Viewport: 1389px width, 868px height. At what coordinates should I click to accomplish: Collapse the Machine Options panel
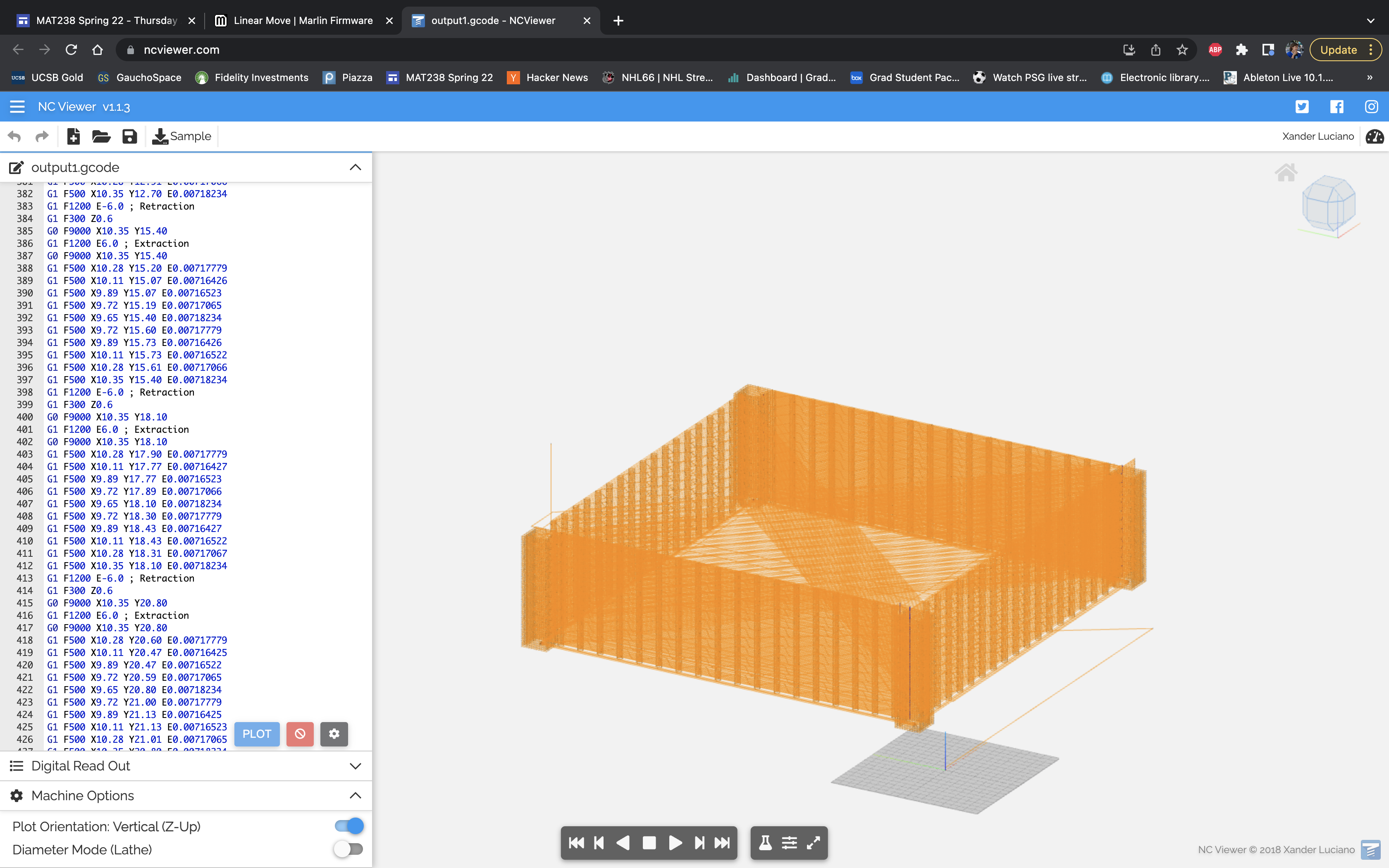[x=355, y=795]
